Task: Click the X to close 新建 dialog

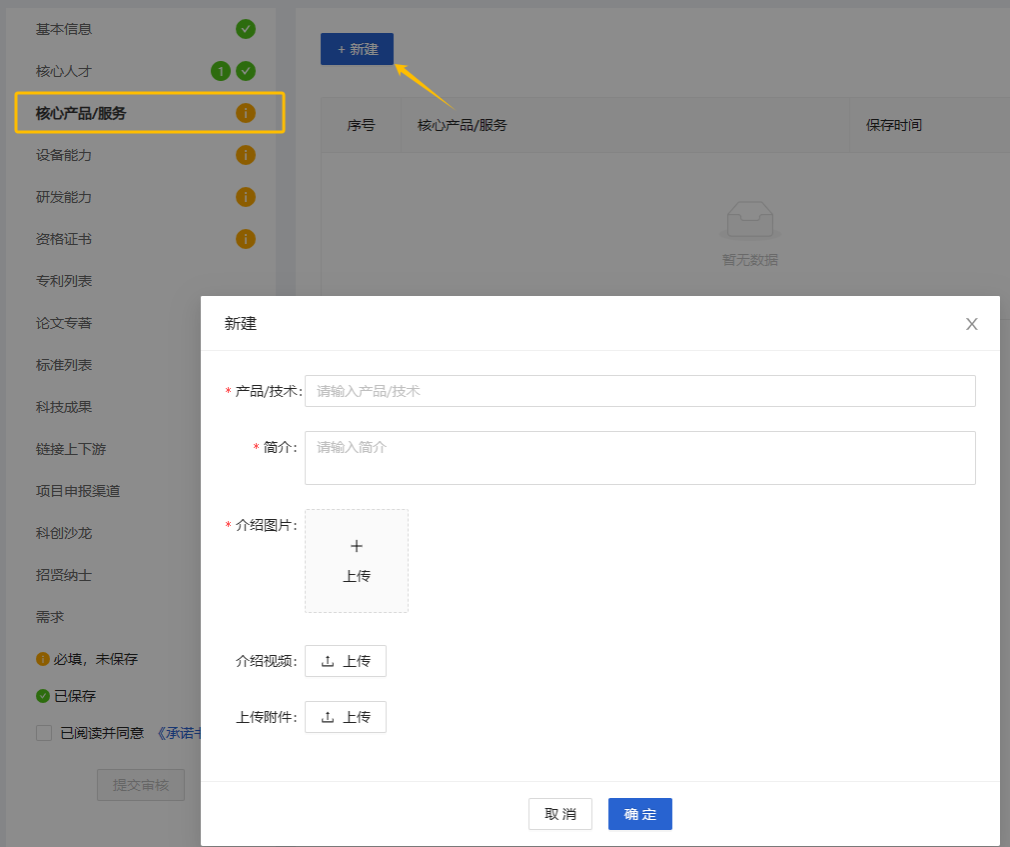Action: (x=971, y=324)
